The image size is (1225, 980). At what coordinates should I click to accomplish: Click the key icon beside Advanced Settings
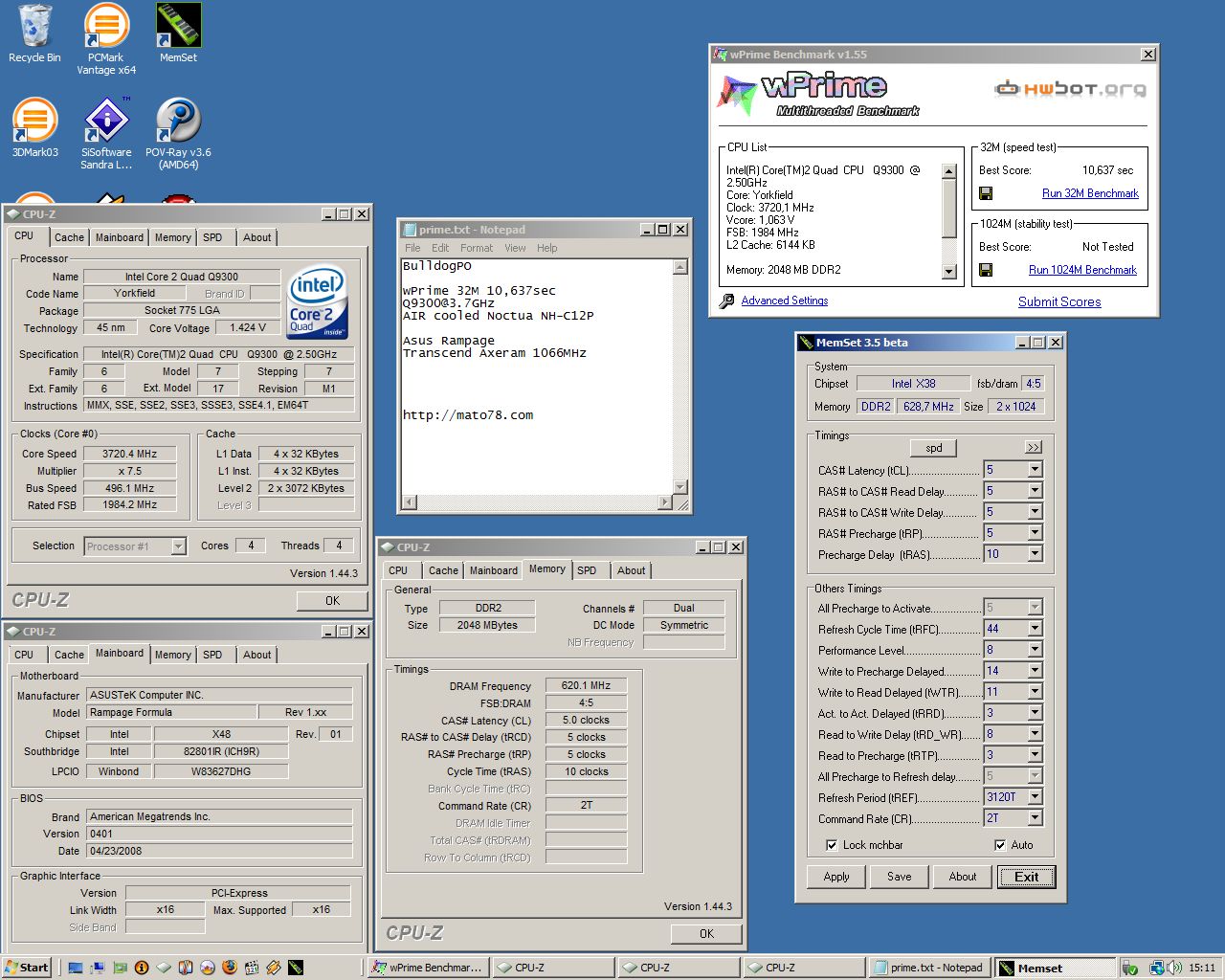tap(726, 301)
